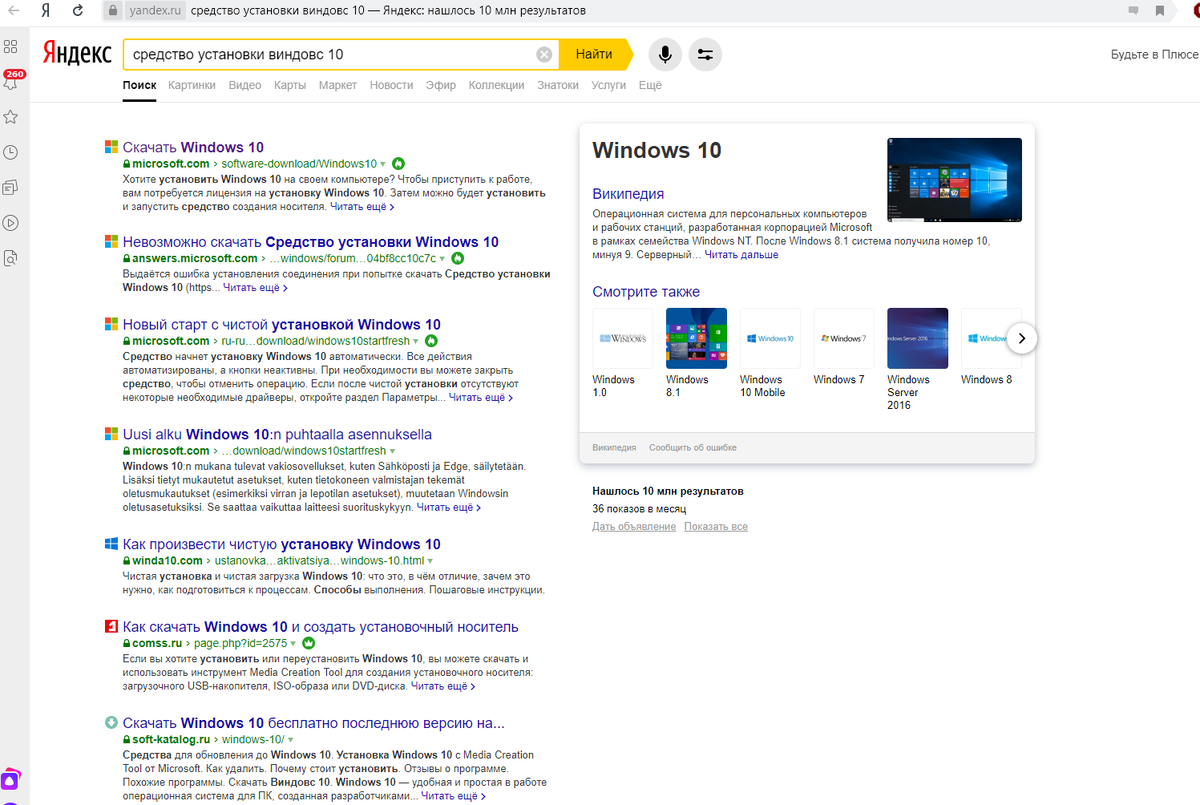
Task: Open 'Как скачать Windows 10 и создать установочный носитель'
Action: [x=320, y=627]
